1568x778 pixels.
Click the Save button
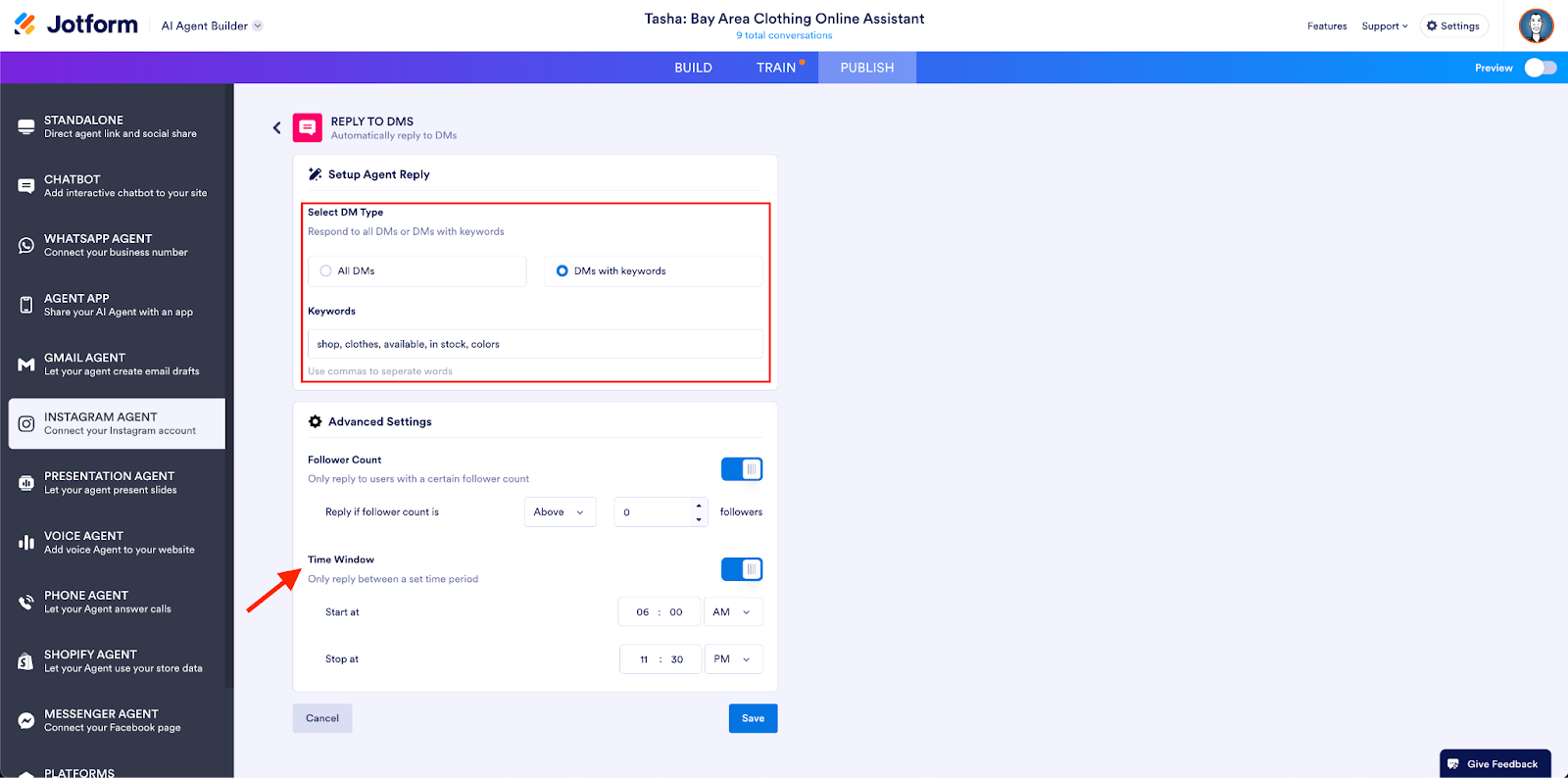coord(753,718)
